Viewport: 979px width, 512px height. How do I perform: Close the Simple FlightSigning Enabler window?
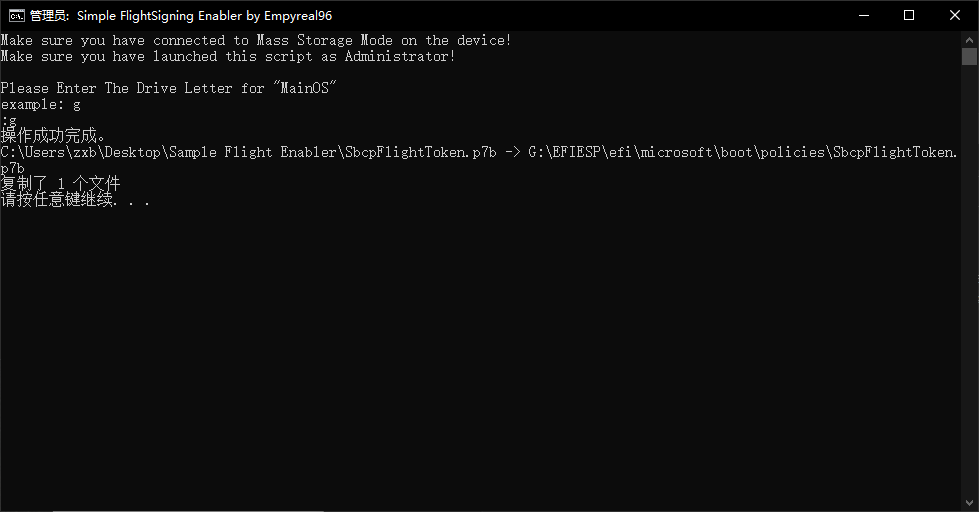955,16
